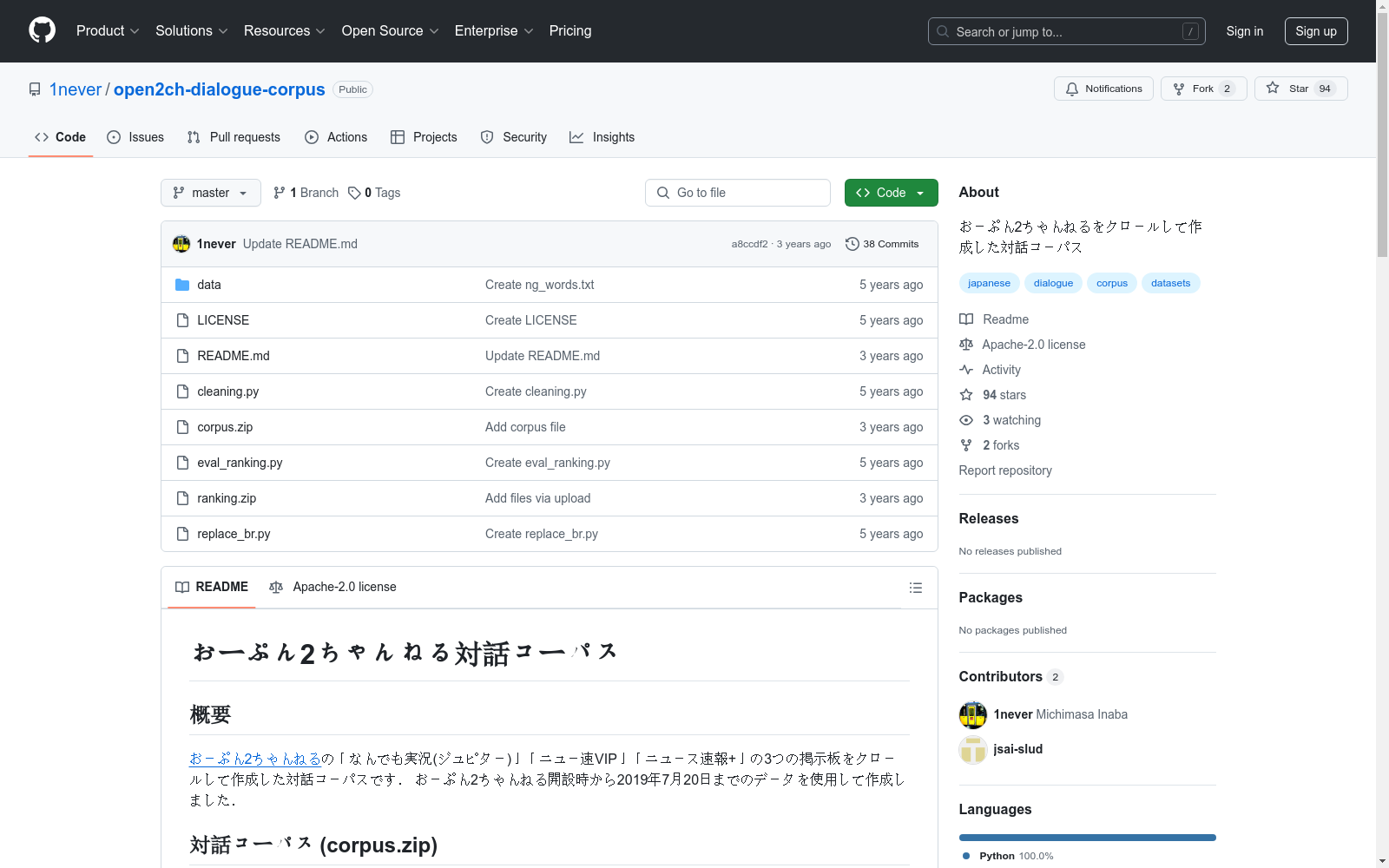Image resolution: width=1389 pixels, height=868 pixels.
Task: Fork the repository
Action: tap(1203, 89)
